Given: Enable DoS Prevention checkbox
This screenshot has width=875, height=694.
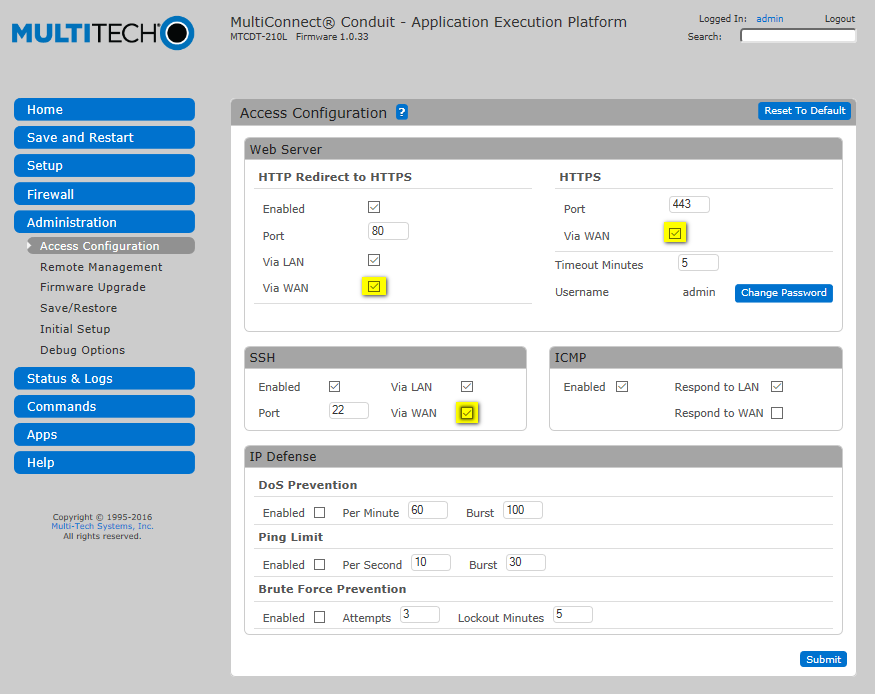Looking at the screenshot, I should (320, 512).
